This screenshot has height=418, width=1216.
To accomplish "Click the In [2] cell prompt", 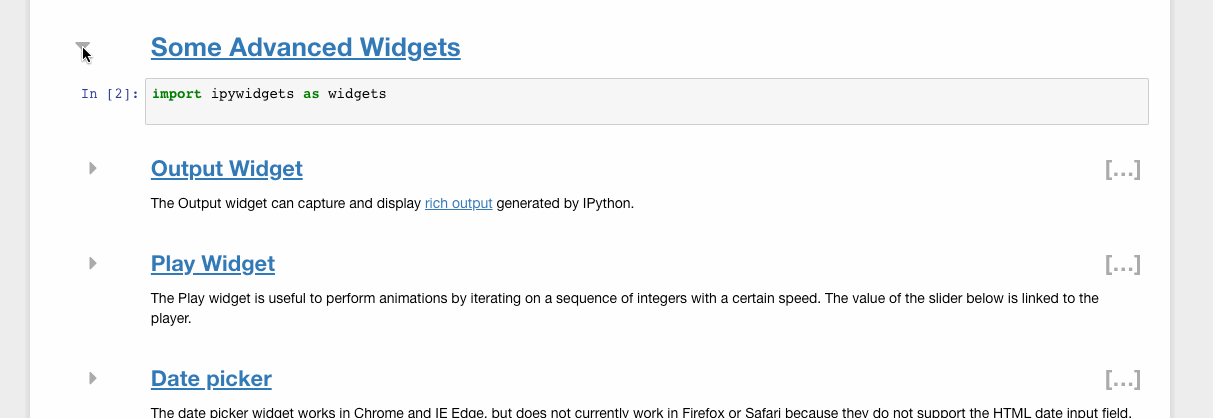I will pos(109,94).
